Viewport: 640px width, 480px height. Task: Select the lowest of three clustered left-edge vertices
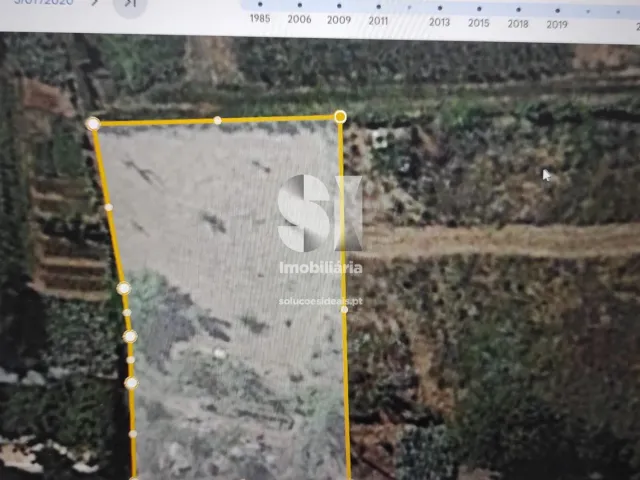(x=131, y=382)
